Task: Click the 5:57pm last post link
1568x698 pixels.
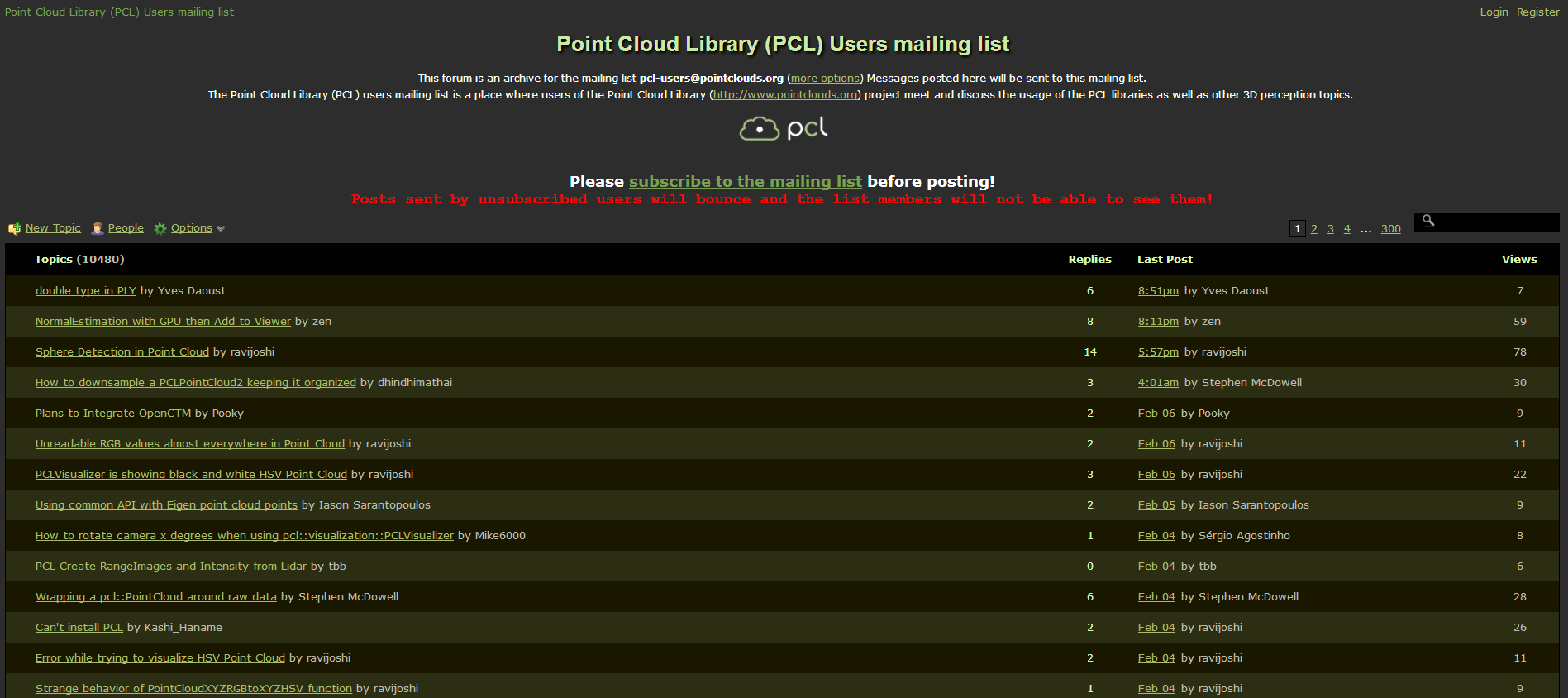Action: 1158,352
